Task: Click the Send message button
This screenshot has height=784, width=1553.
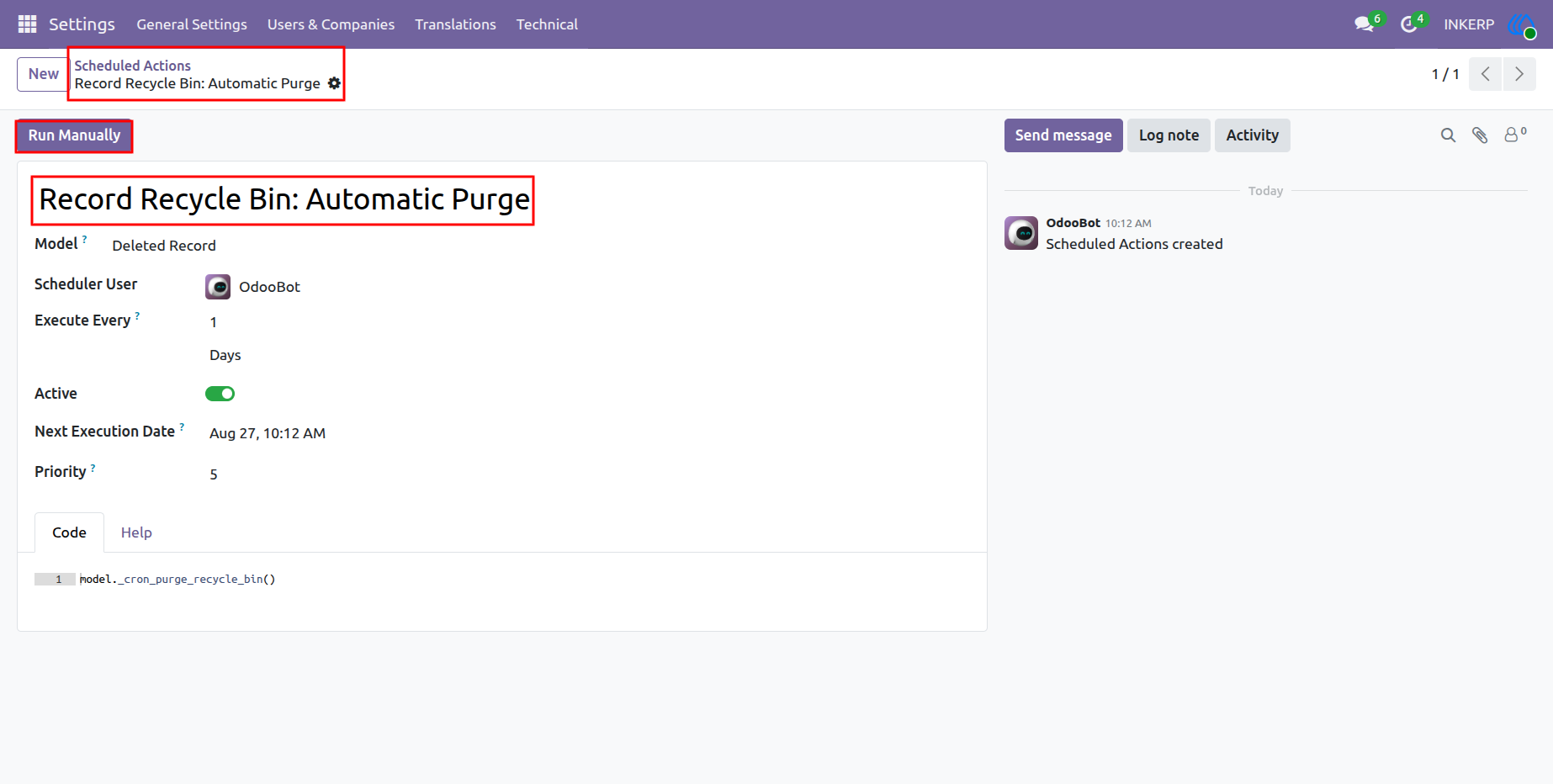Action: [1063, 135]
